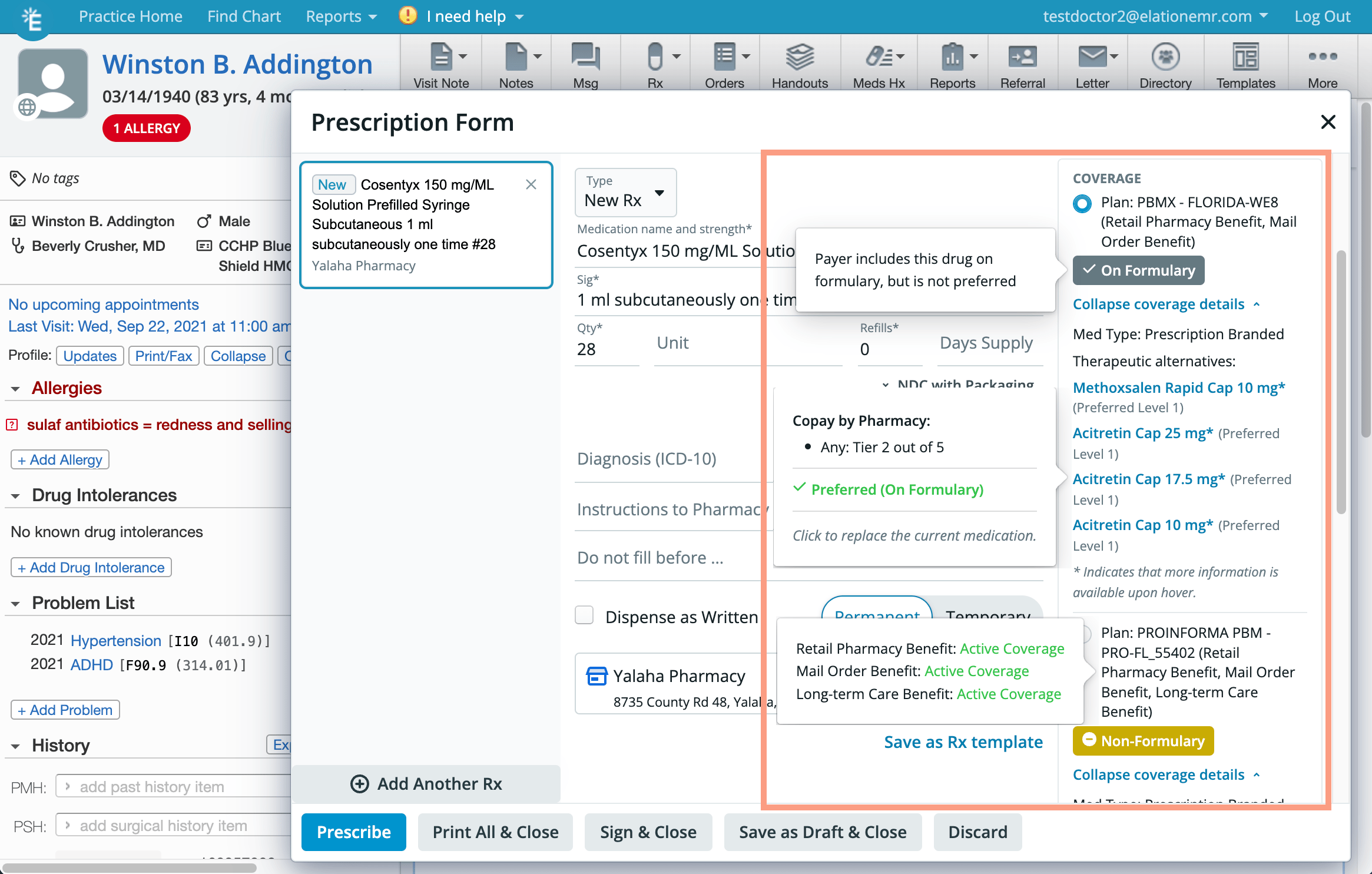Click the yellow warning help icon
Screen dimensions: 1372x874
click(x=407, y=15)
